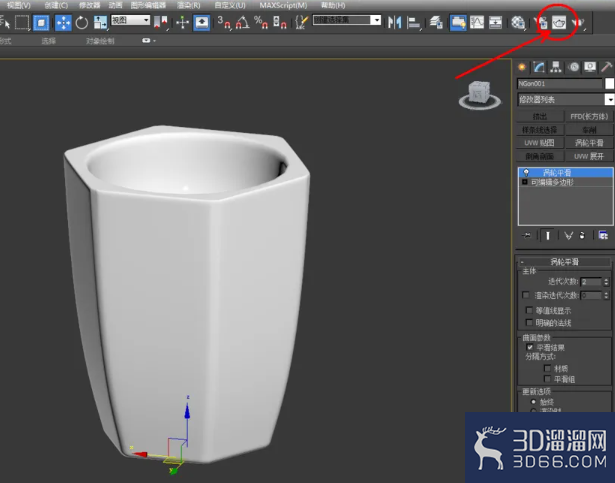Switch to the Display command panel tab
Screen dimensions: 615x483
pyautogui.click(x=590, y=67)
